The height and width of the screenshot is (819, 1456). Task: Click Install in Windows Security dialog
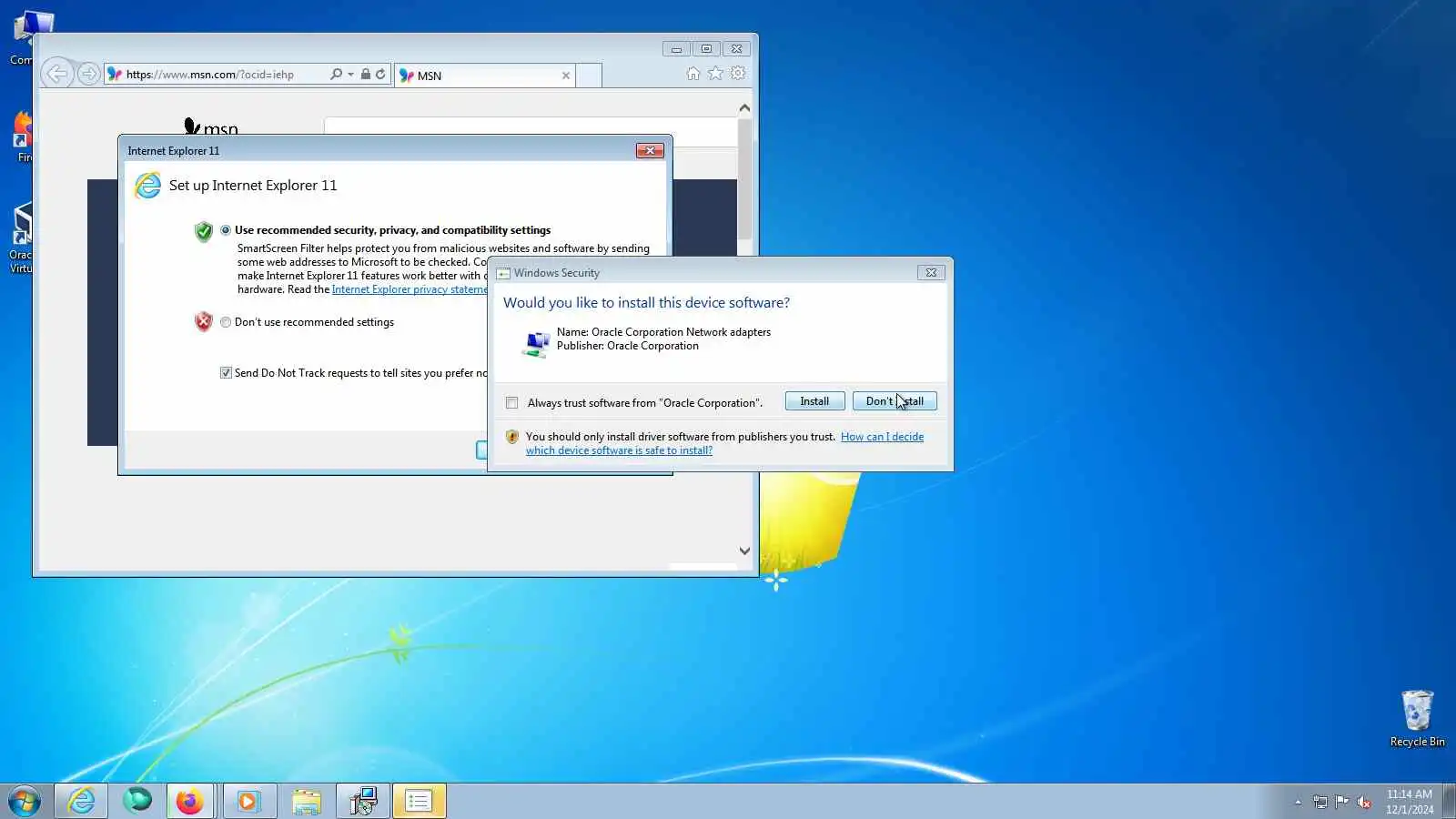click(814, 401)
